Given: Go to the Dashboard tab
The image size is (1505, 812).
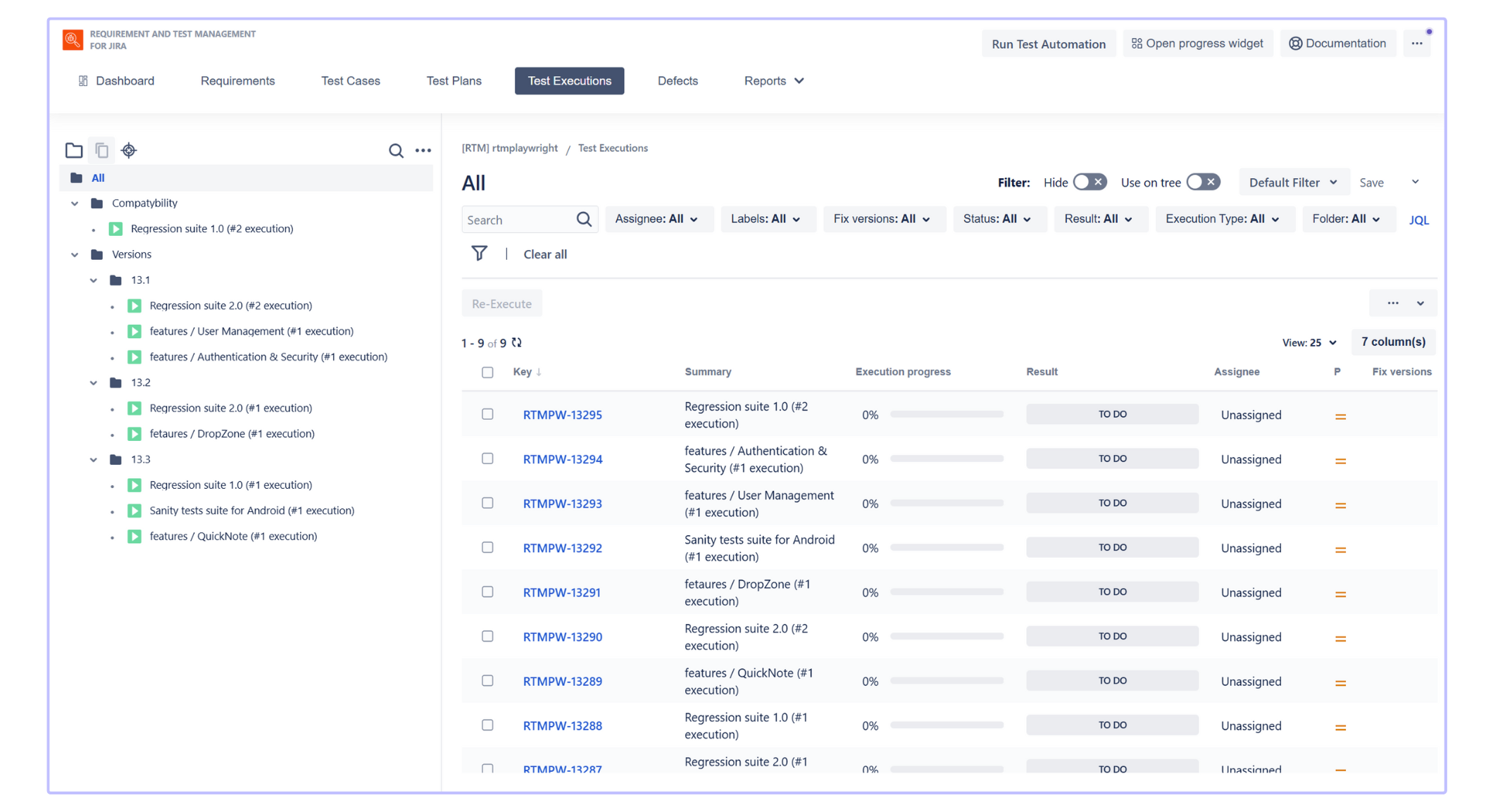Looking at the screenshot, I should (x=116, y=81).
